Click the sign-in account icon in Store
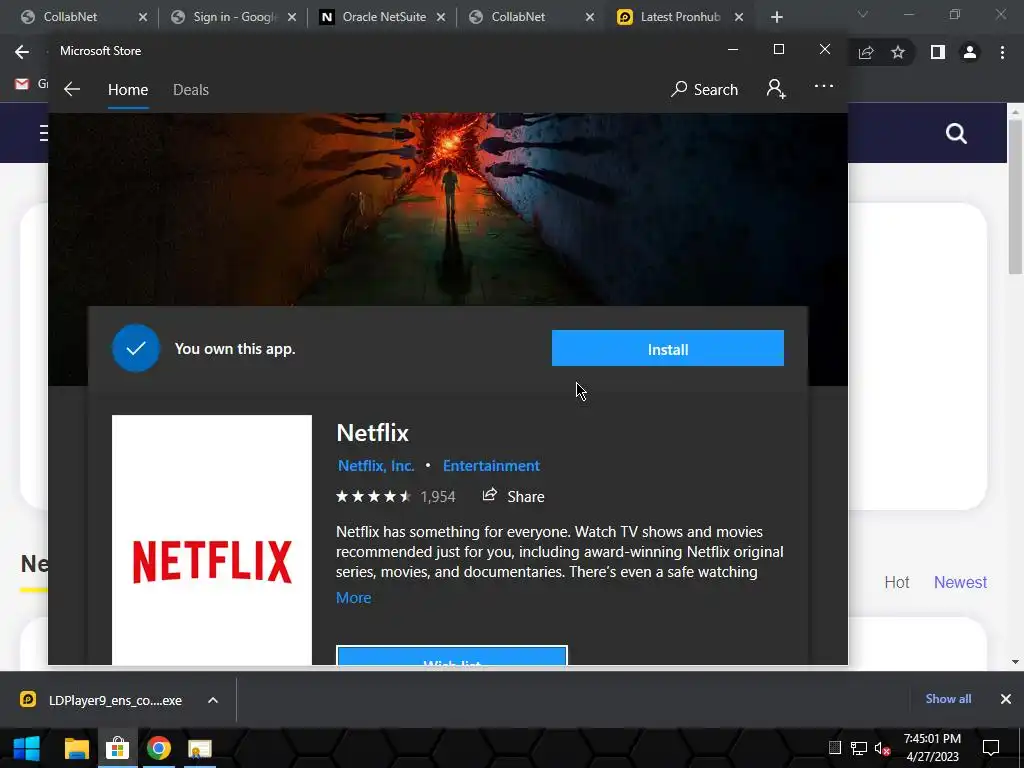 coord(776,89)
